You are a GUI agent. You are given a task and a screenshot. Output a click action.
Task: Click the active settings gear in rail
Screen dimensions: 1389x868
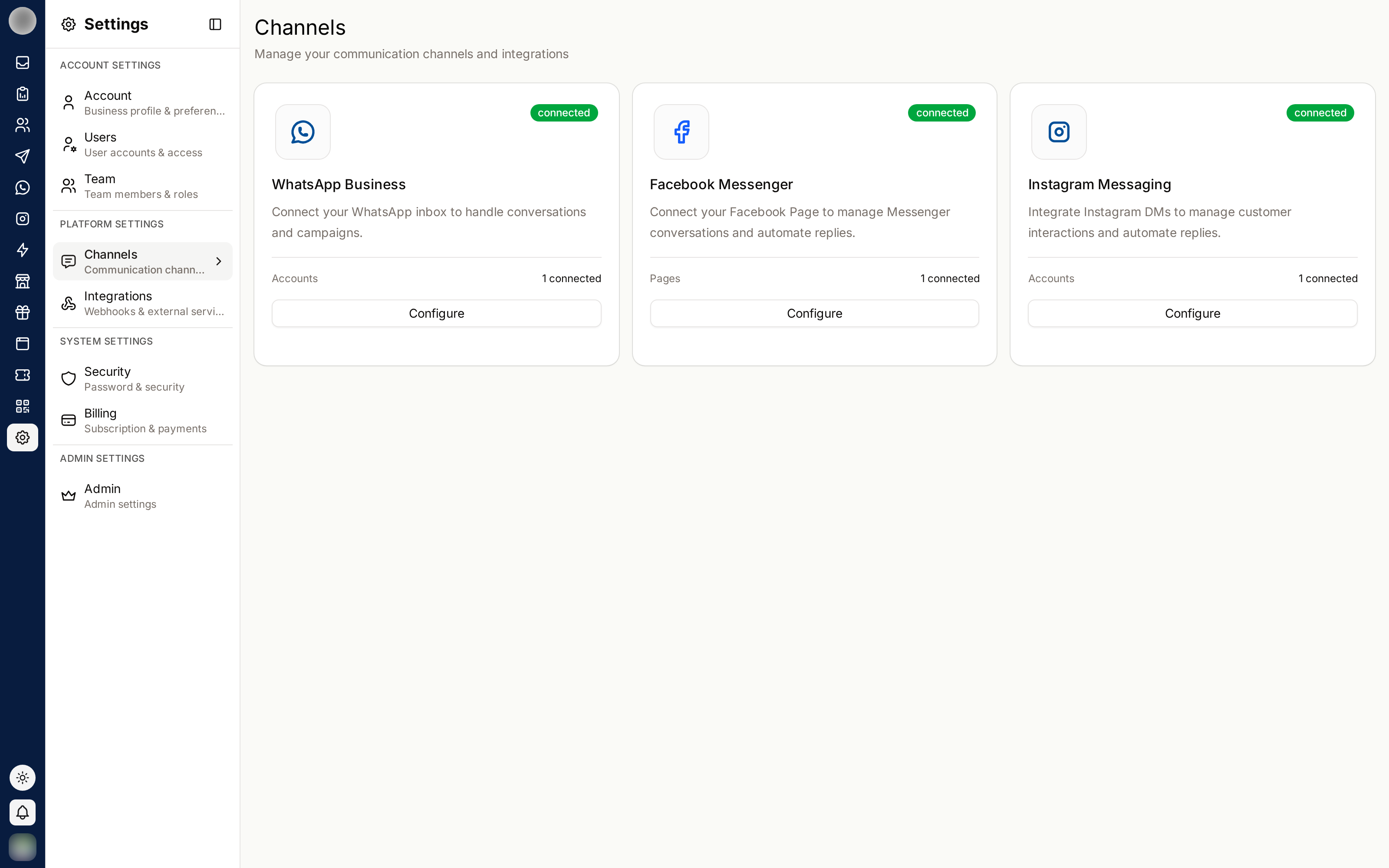(23, 437)
